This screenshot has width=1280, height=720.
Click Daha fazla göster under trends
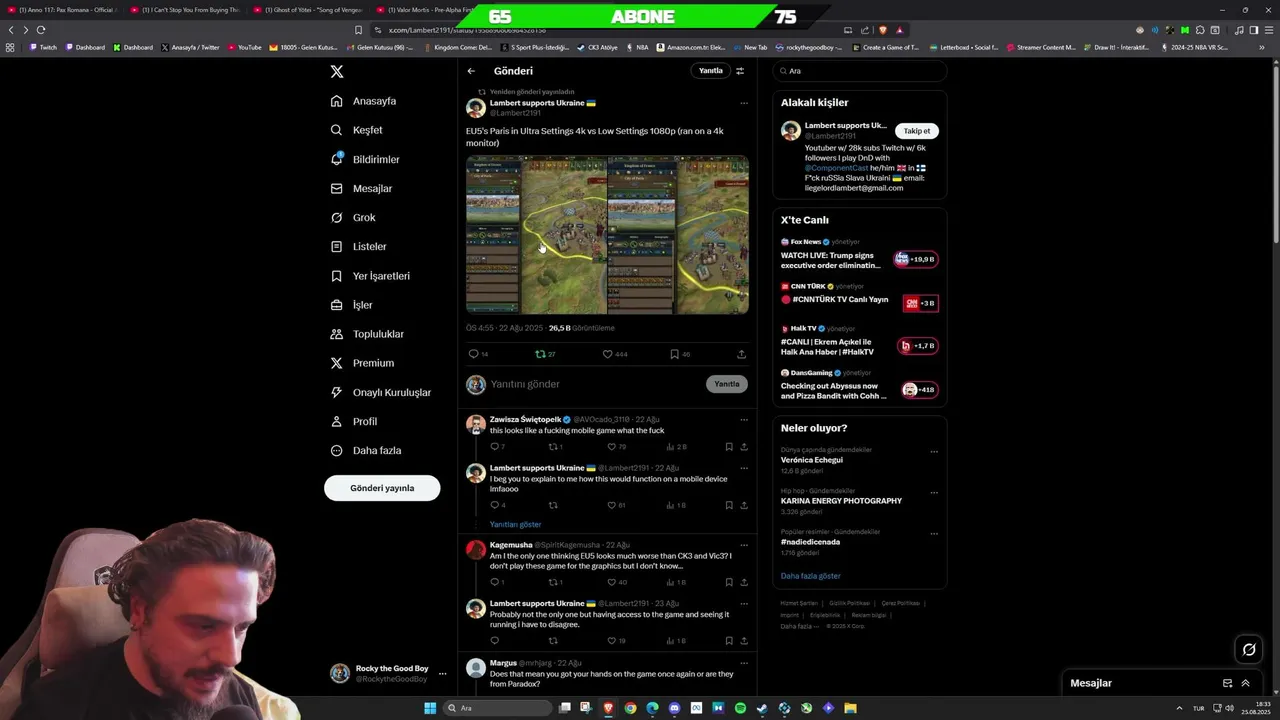pyautogui.click(x=810, y=576)
